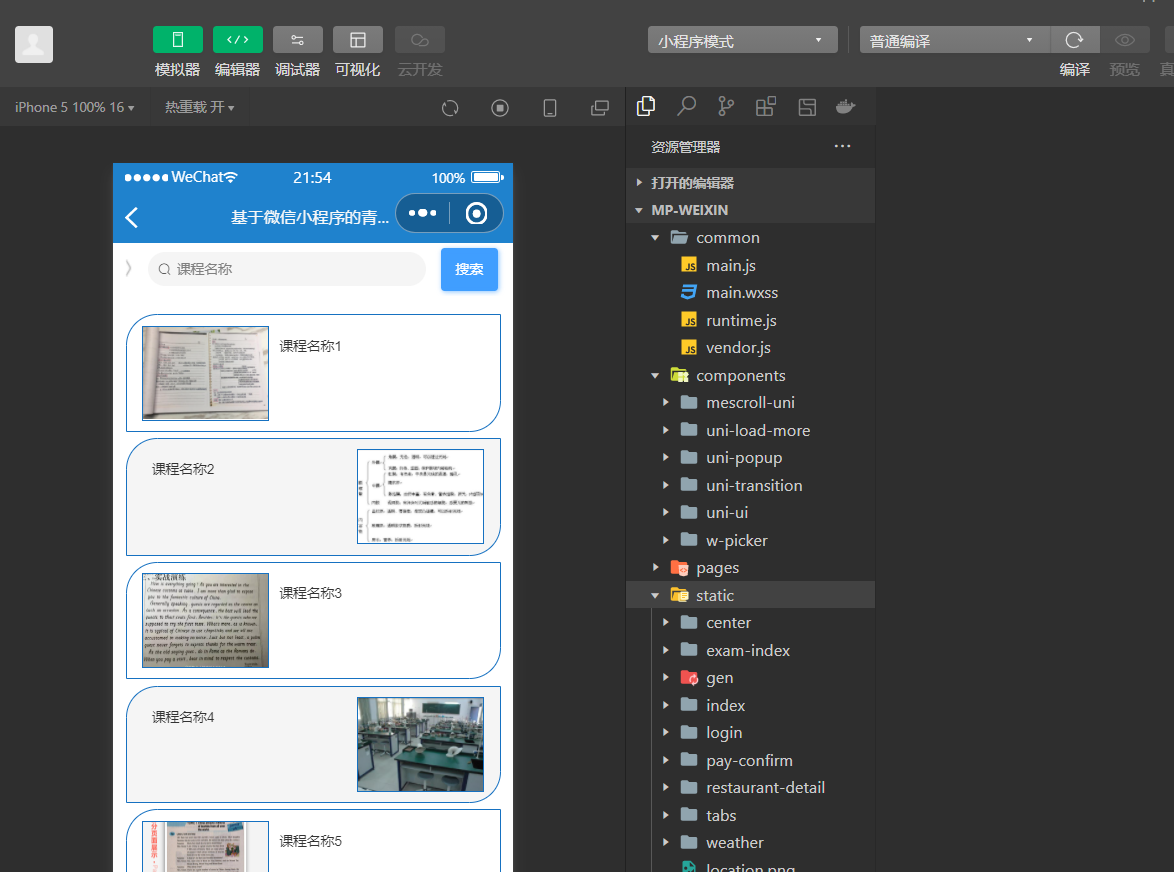The image size is (1174, 872).
Task: Expand the uni-load-more folder
Action: (x=750, y=430)
